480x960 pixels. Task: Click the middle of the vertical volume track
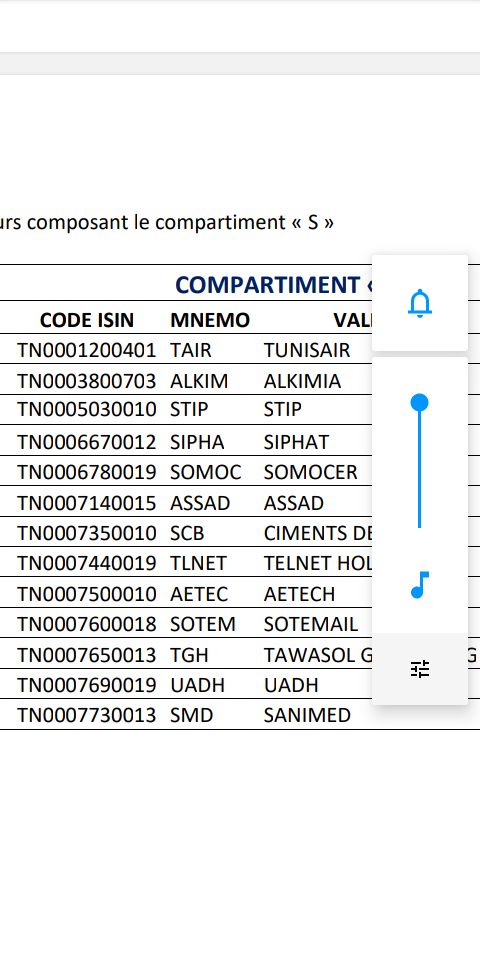419,465
